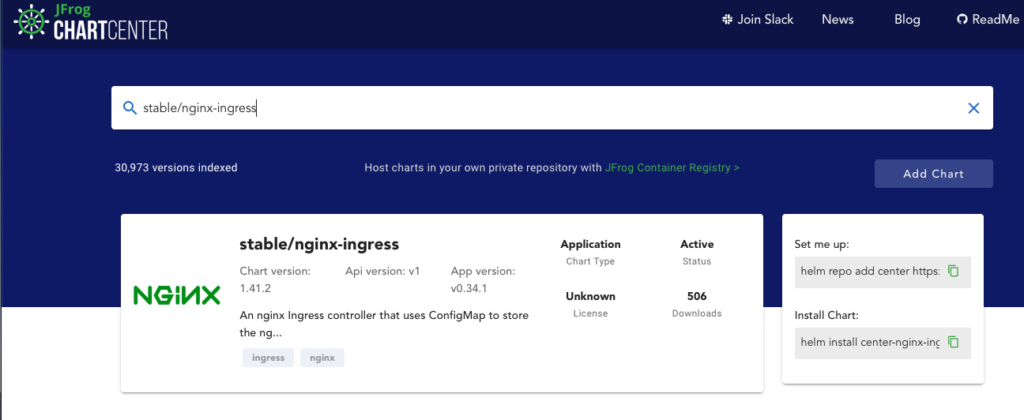Click the search magnifier icon
This screenshot has width=1024, height=420.
129,108
